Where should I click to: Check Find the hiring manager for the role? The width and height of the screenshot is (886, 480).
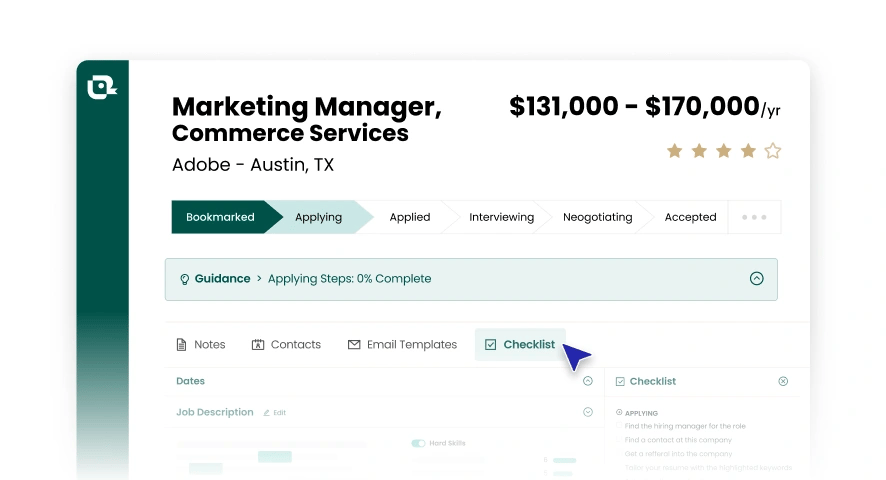coord(619,426)
